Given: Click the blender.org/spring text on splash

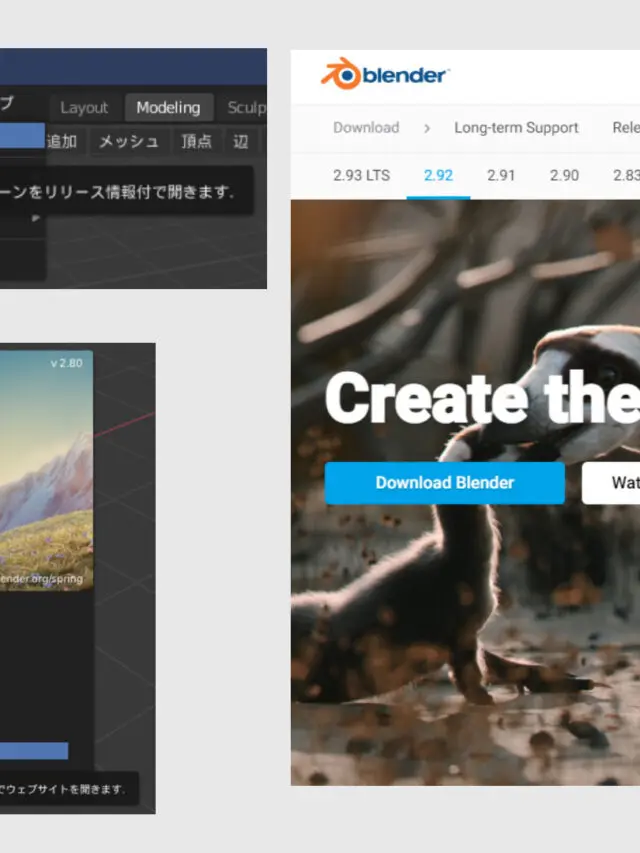Looking at the screenshot, I should click(41, 578).
